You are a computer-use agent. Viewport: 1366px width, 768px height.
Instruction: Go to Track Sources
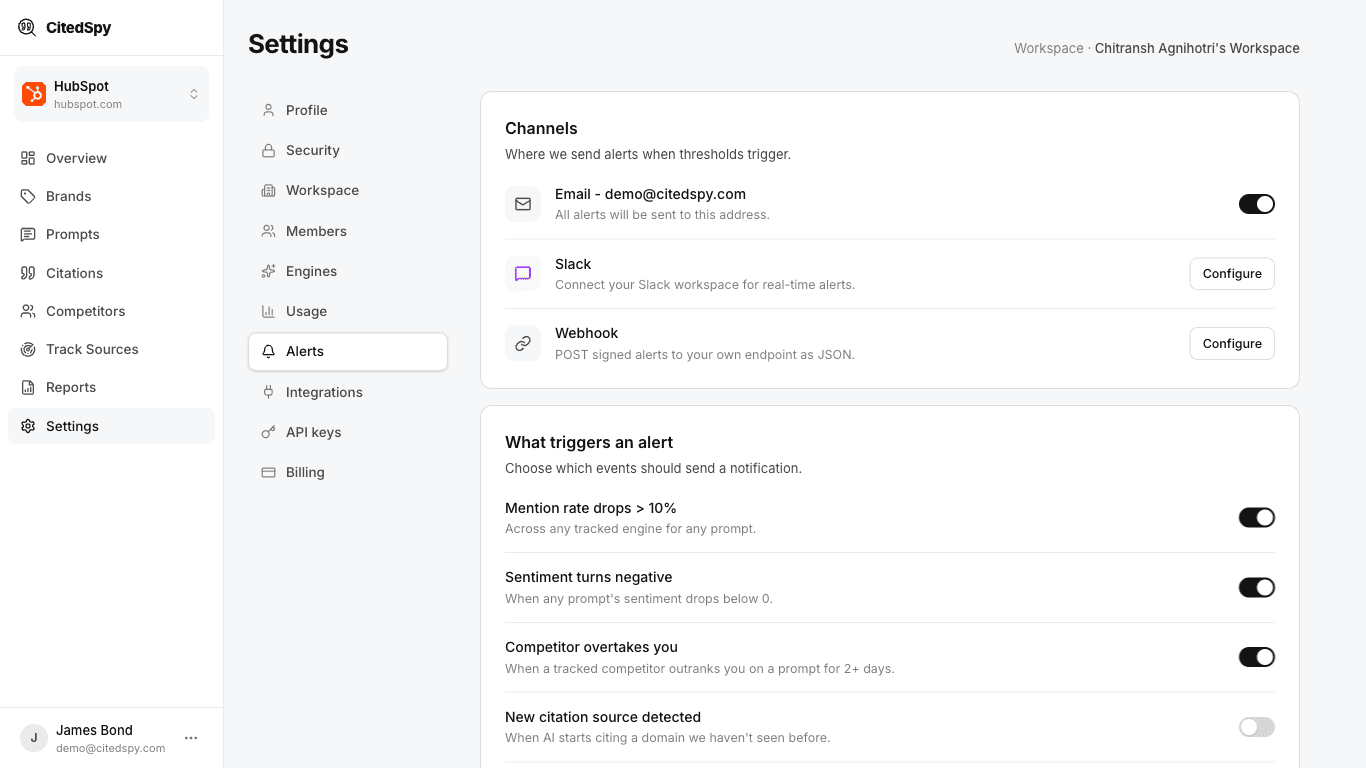(x=111, y=349)
